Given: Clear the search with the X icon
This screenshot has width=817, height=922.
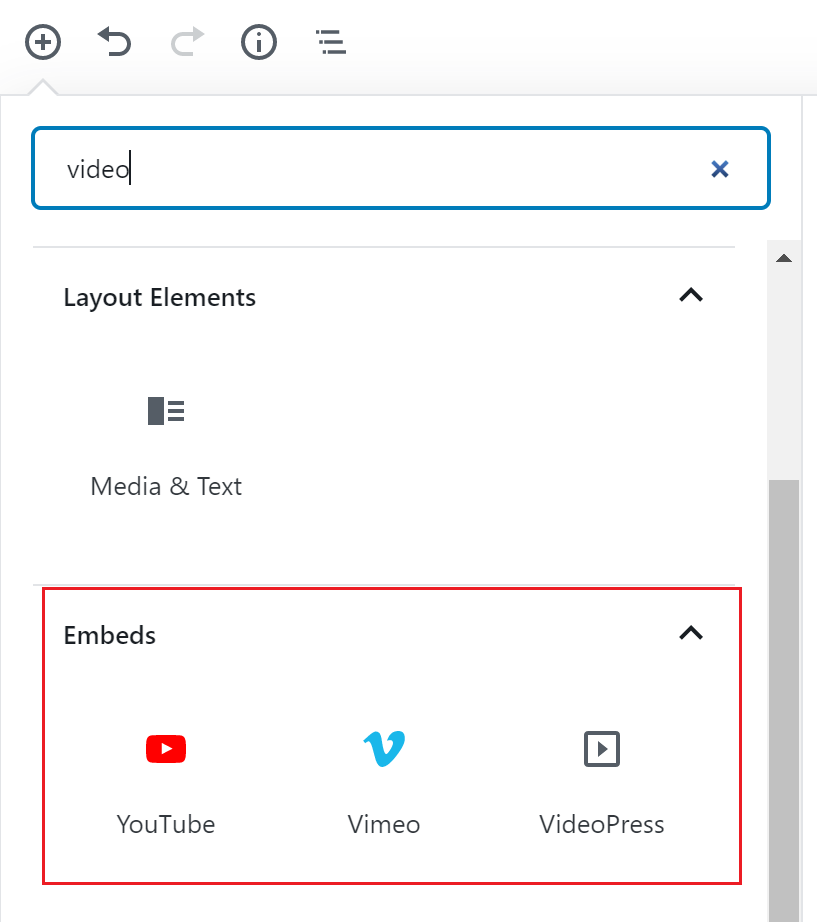Looking at the screenshot, I should tap(720, 169).
